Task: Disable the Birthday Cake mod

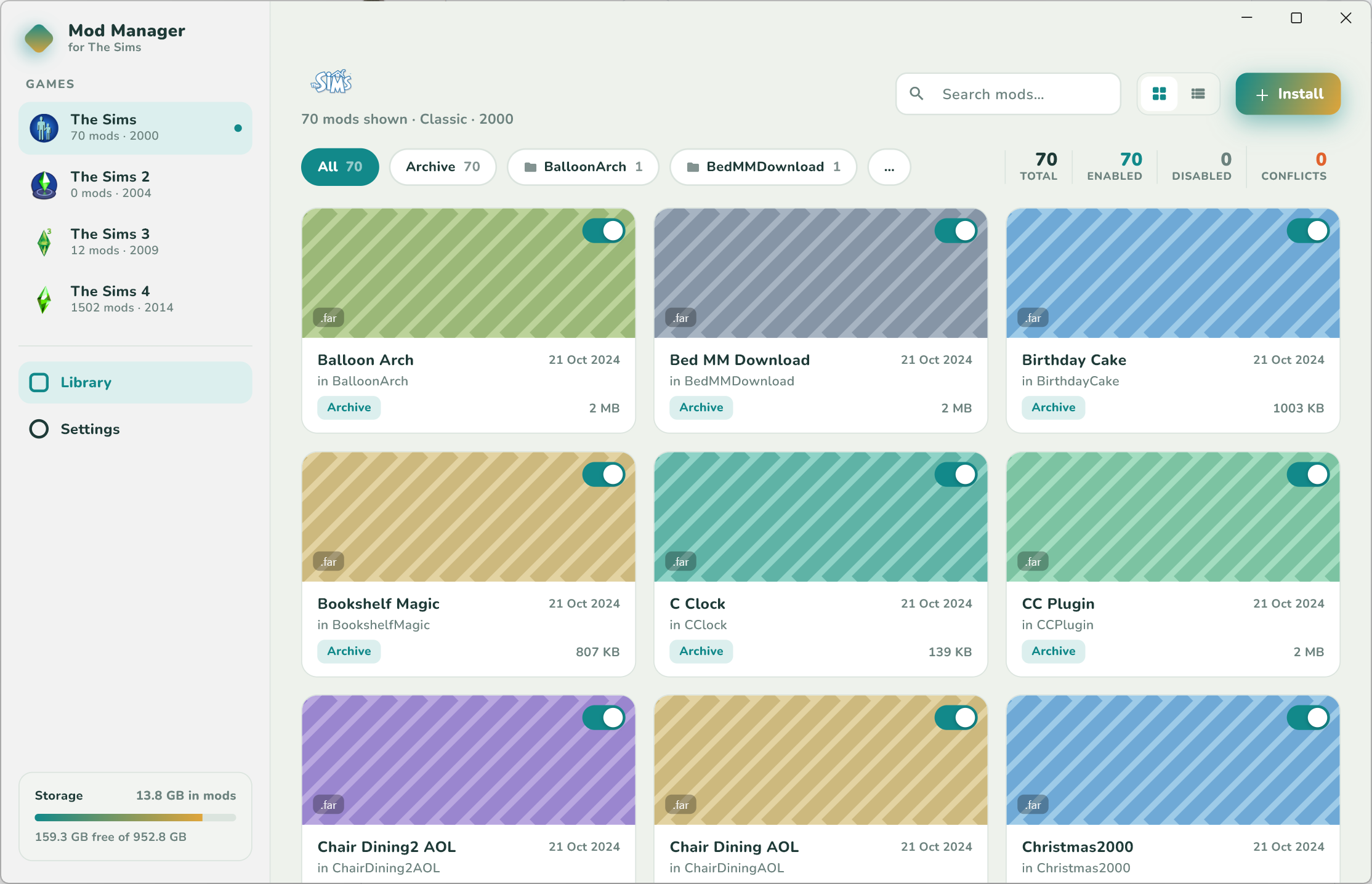Action: [1308, 231]
